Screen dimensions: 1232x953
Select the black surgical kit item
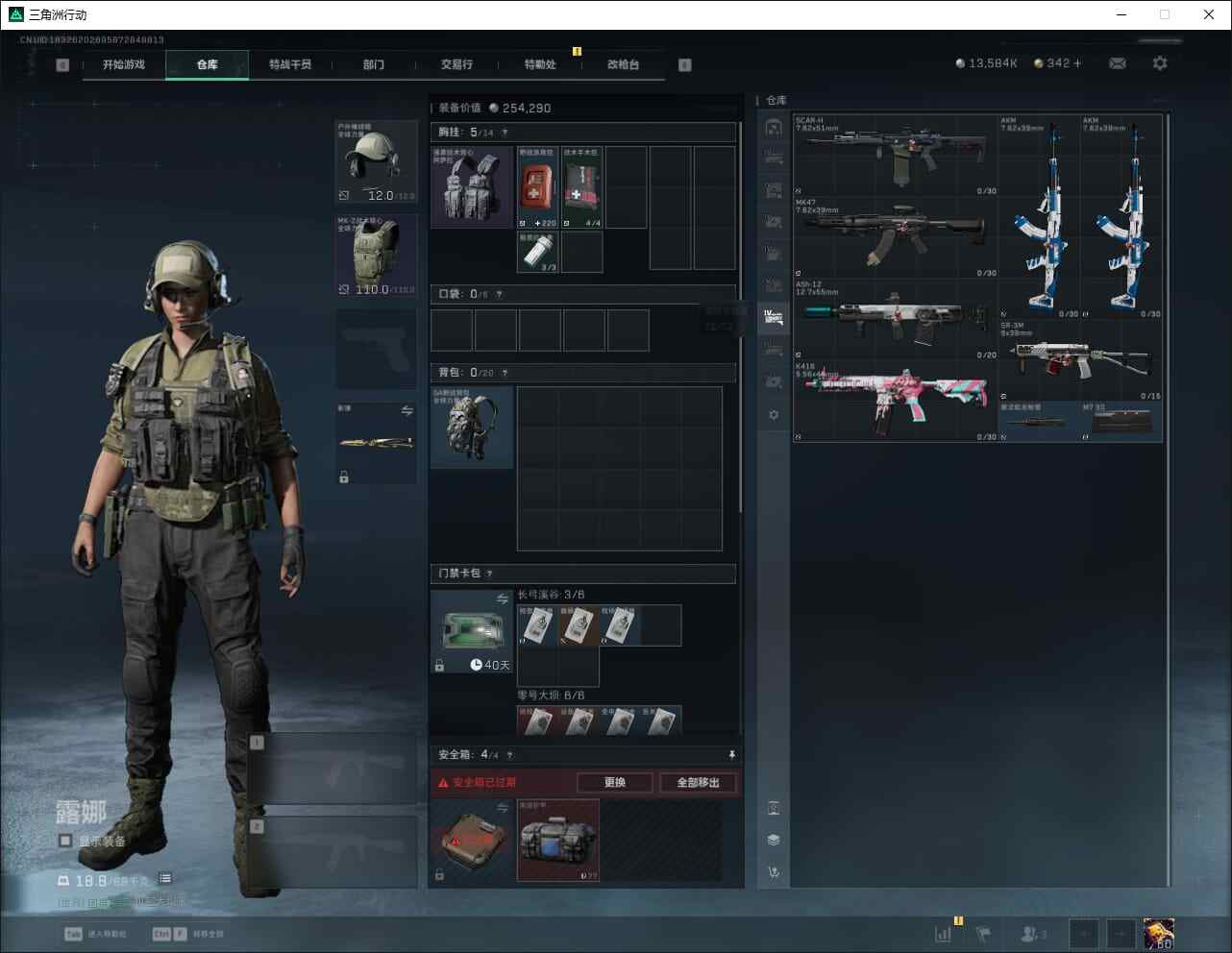tap(582, 187)
